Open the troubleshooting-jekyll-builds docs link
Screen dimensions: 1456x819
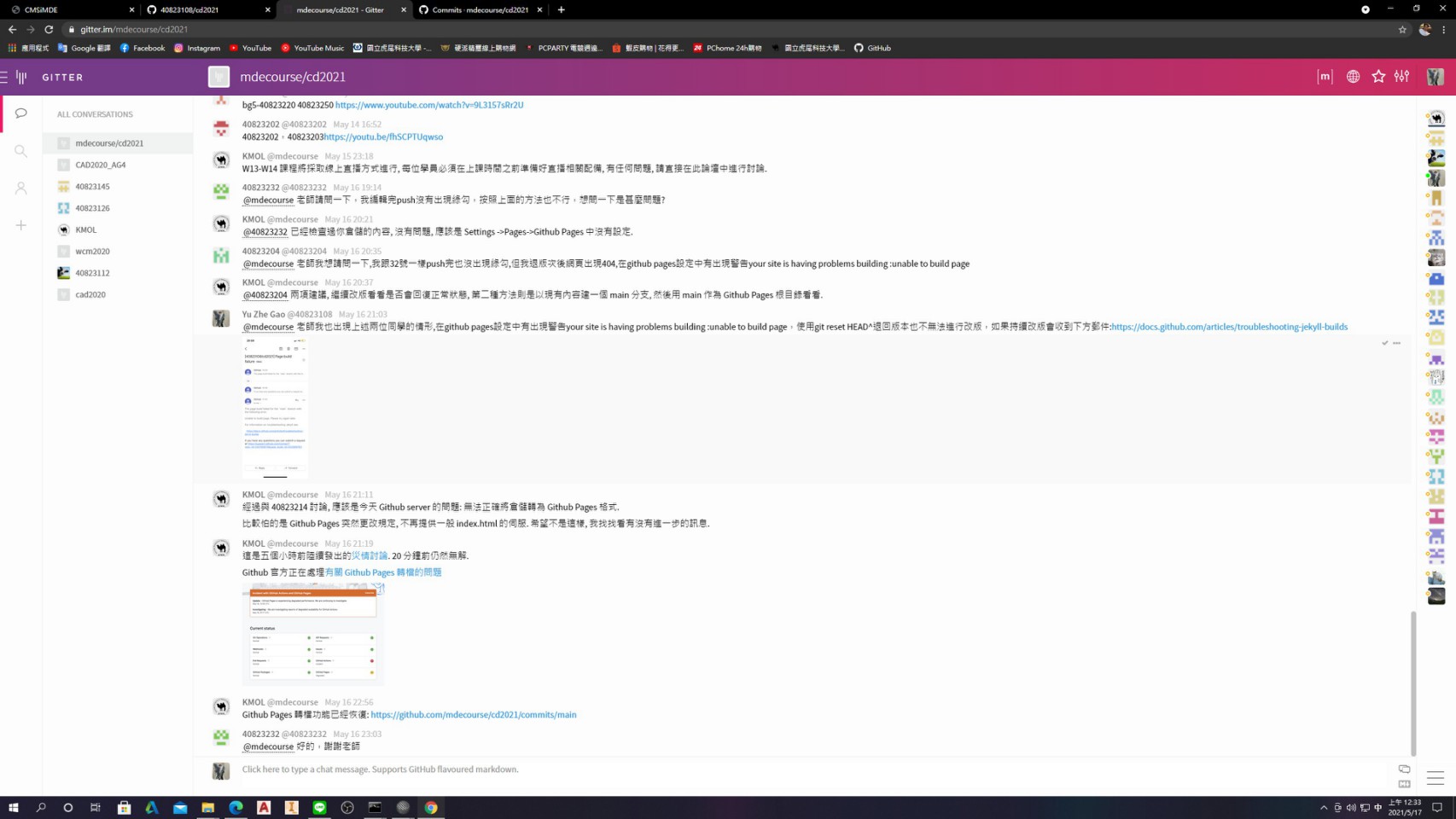[1229, 327]
